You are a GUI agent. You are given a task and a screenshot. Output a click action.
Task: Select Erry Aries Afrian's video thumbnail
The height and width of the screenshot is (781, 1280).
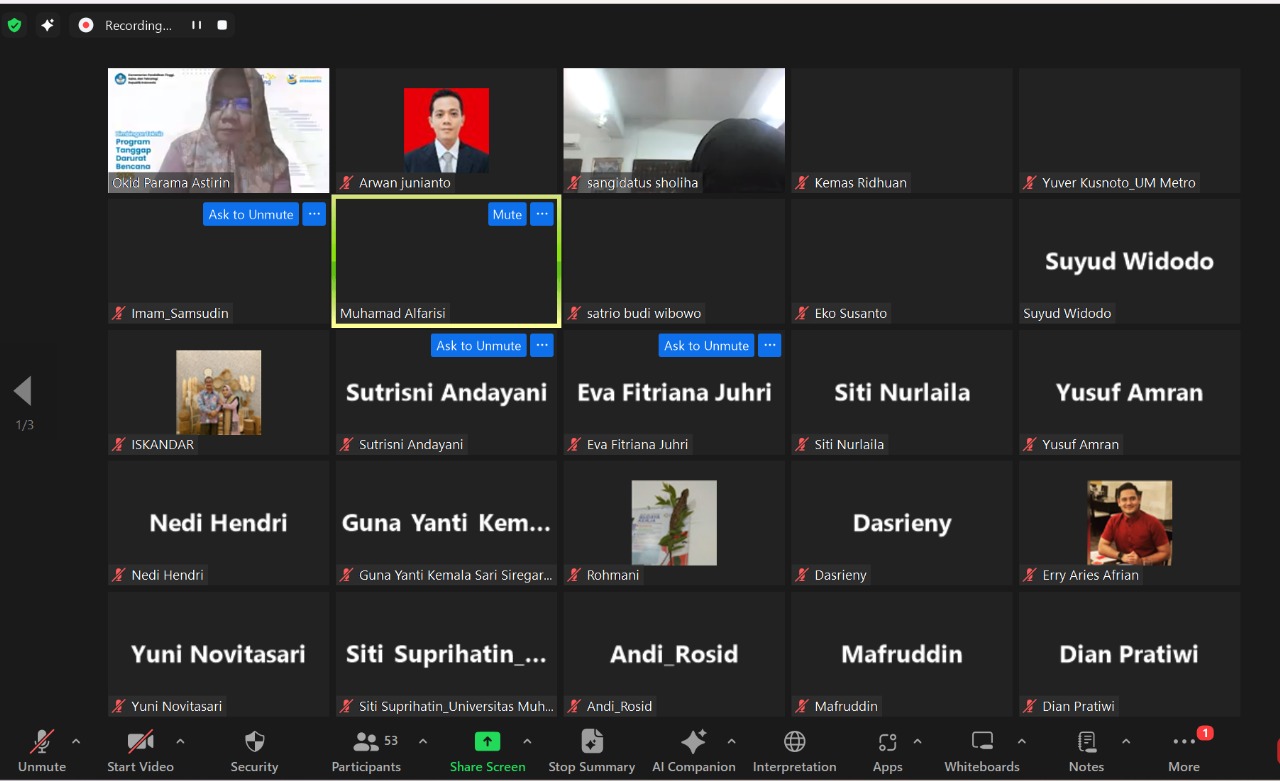click(1130, 523)
